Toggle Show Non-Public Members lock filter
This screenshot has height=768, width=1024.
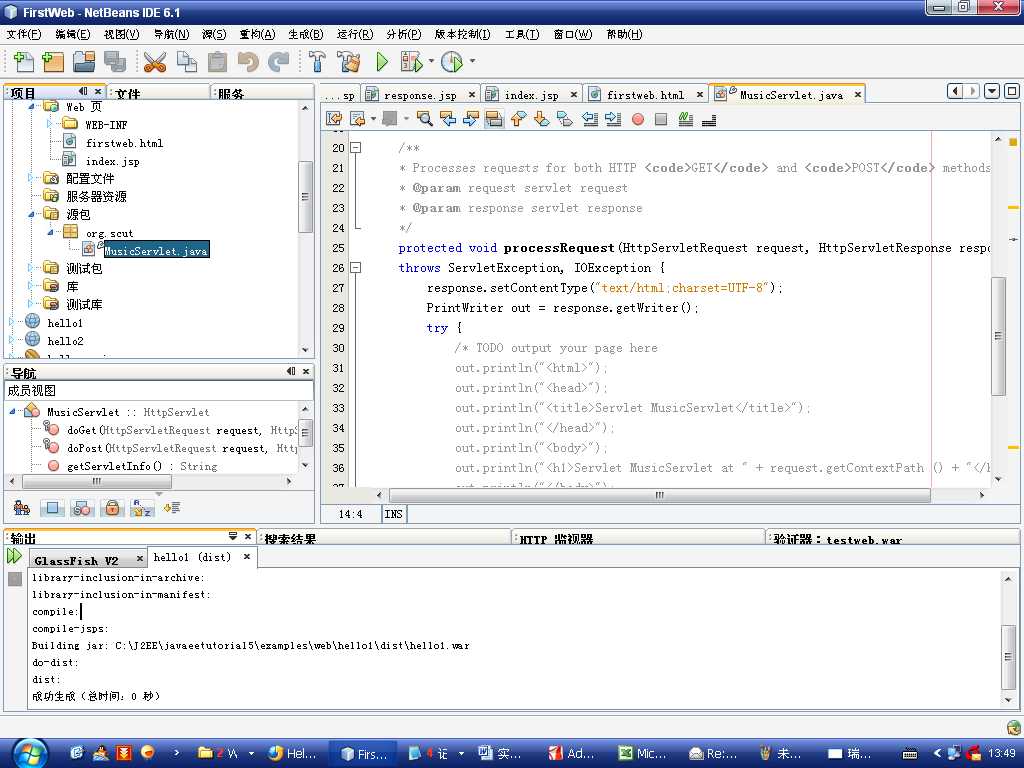112,507
